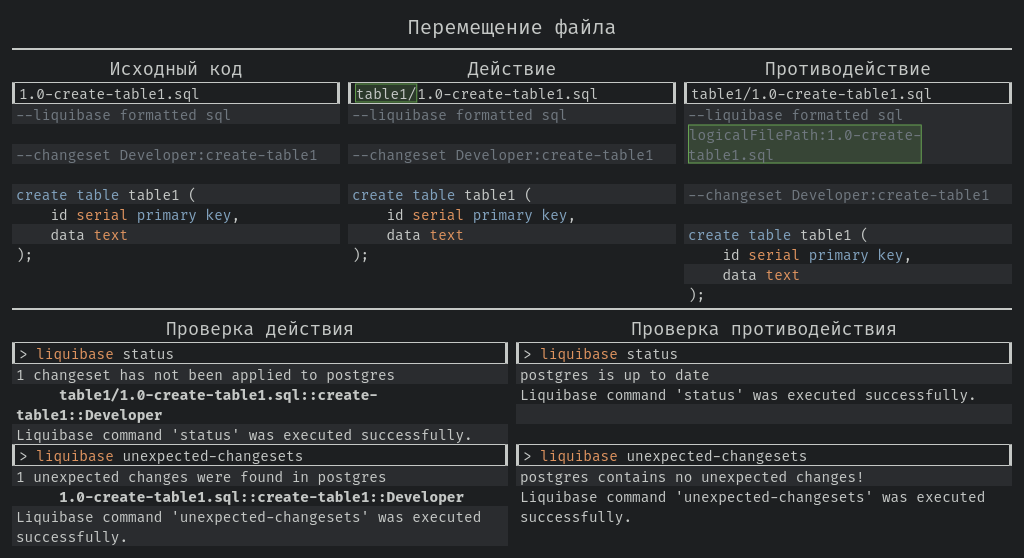This screenshot has height=558, width=1024.
Task: Click '1 changeset has not been applied to postgres'
Action: [206, 375]
